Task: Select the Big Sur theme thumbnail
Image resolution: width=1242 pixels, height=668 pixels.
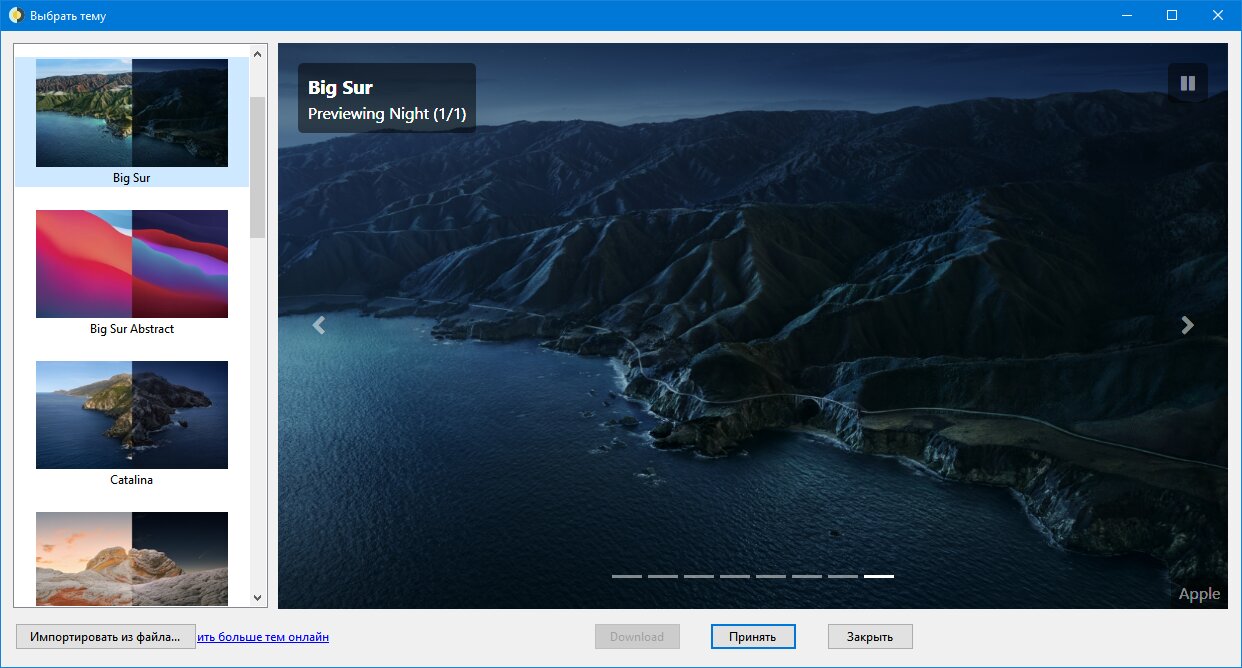Action: click(132, 113)
